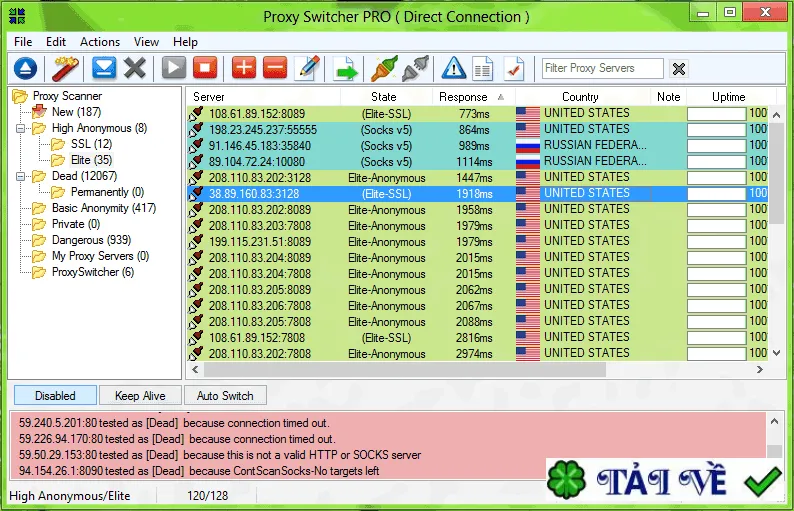
Task: Toggle the Disabled mode button
Action: point(55,396)
